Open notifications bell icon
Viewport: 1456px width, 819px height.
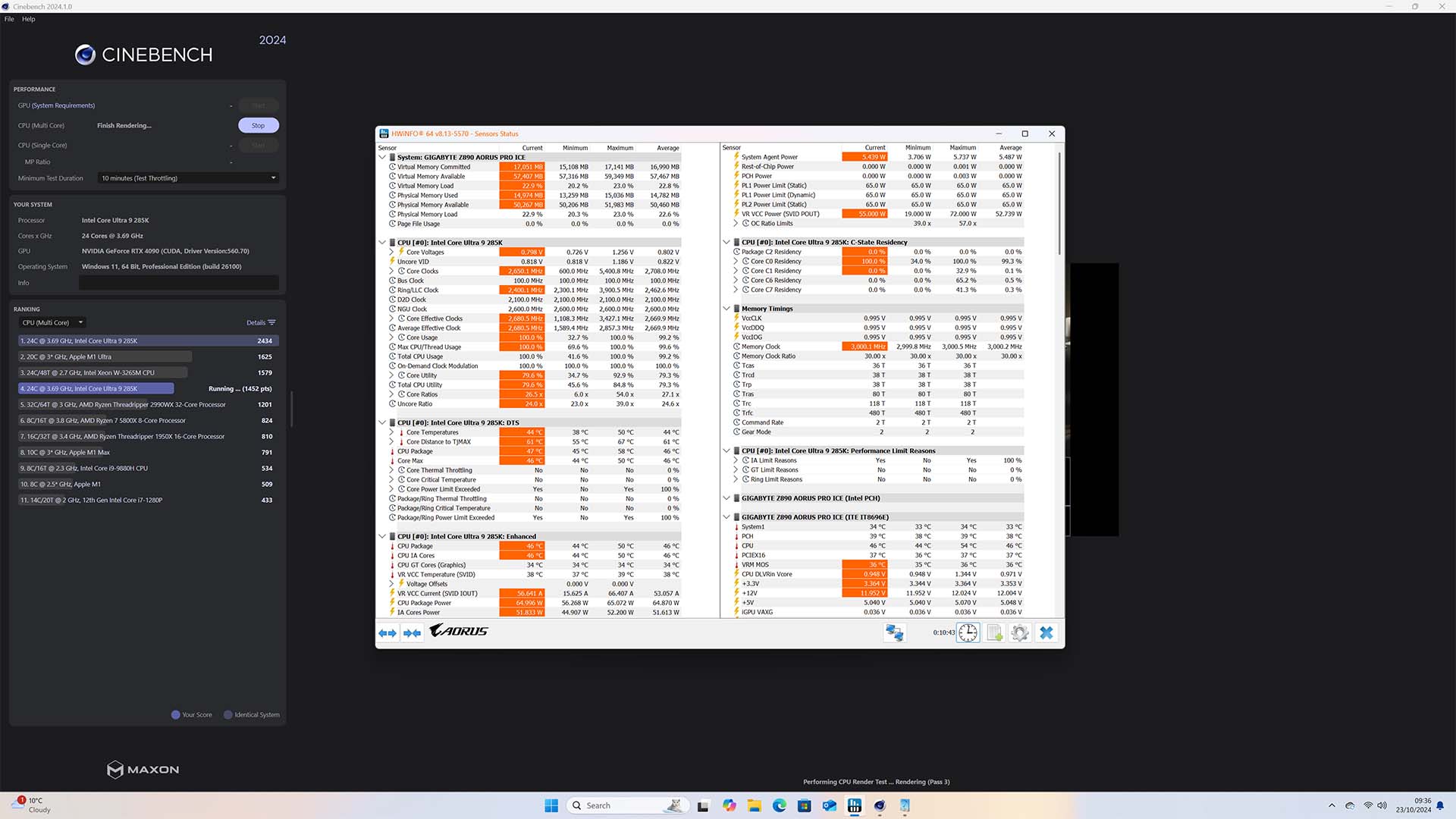click(1440, 805)
